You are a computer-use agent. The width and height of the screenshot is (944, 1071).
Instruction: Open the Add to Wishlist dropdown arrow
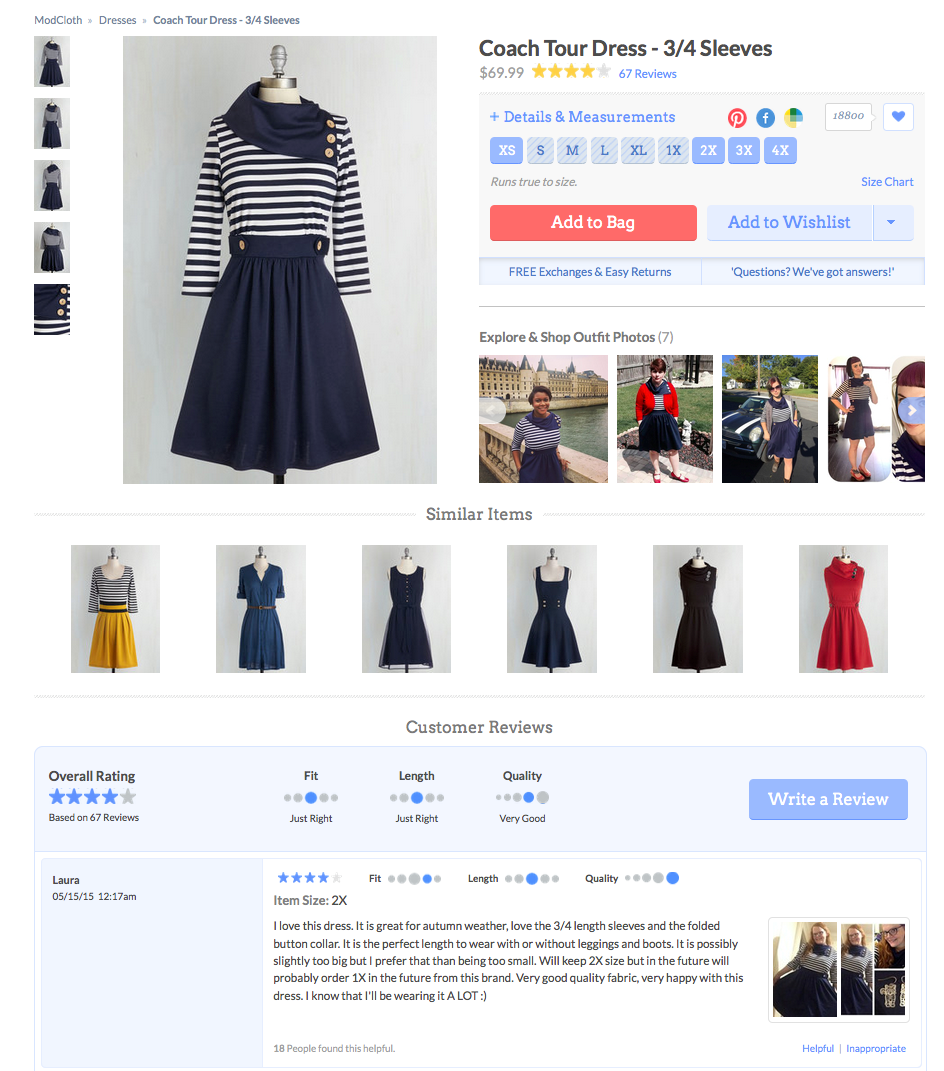point(891,223)
